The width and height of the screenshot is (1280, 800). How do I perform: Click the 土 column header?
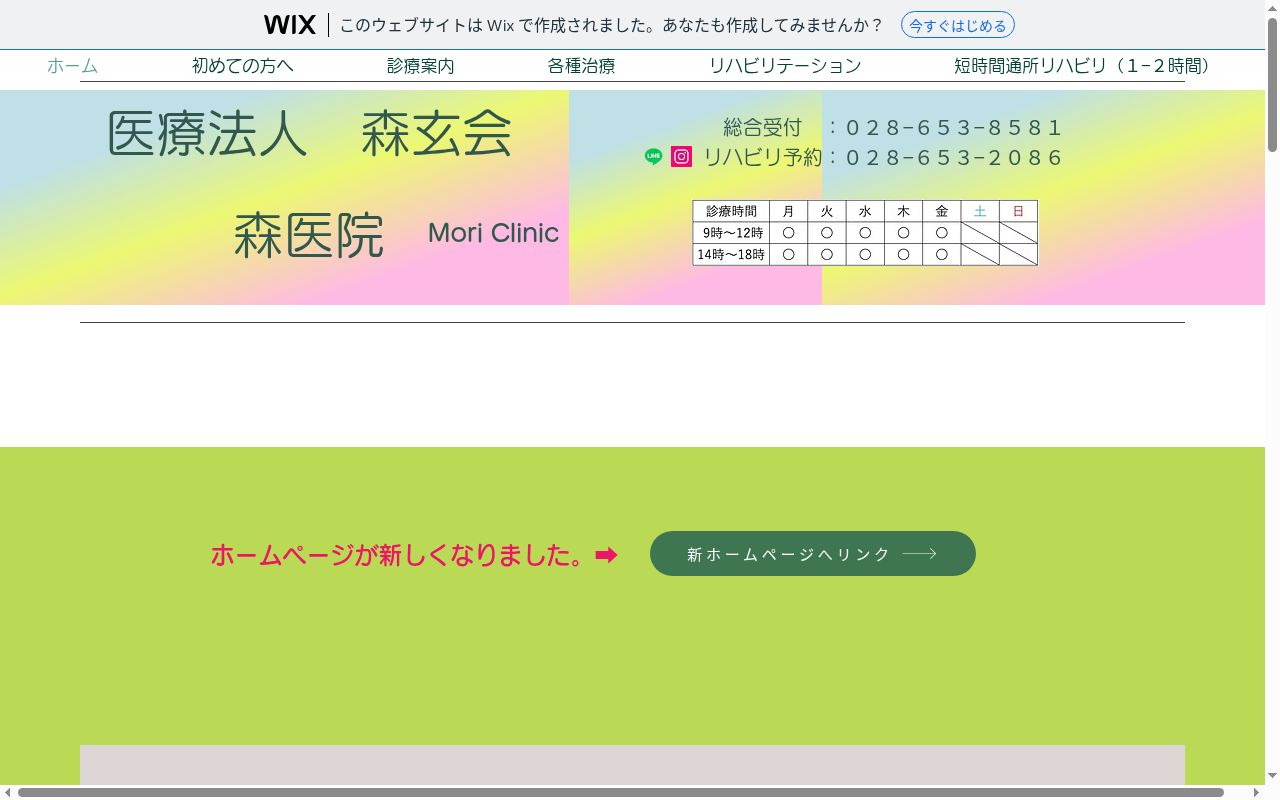(980, 211)
